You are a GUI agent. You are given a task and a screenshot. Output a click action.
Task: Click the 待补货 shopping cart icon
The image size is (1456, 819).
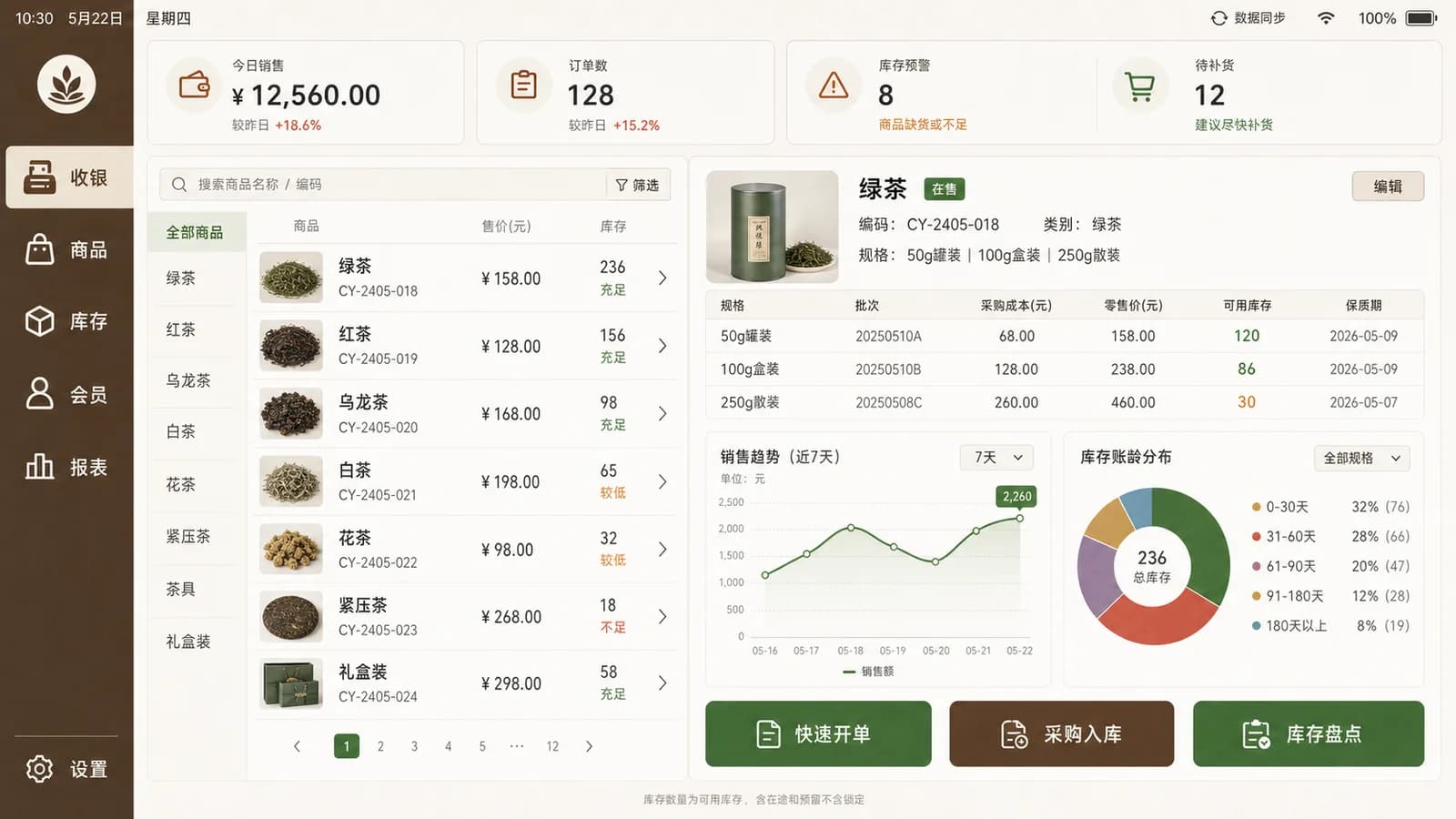tap(1140, 86)
